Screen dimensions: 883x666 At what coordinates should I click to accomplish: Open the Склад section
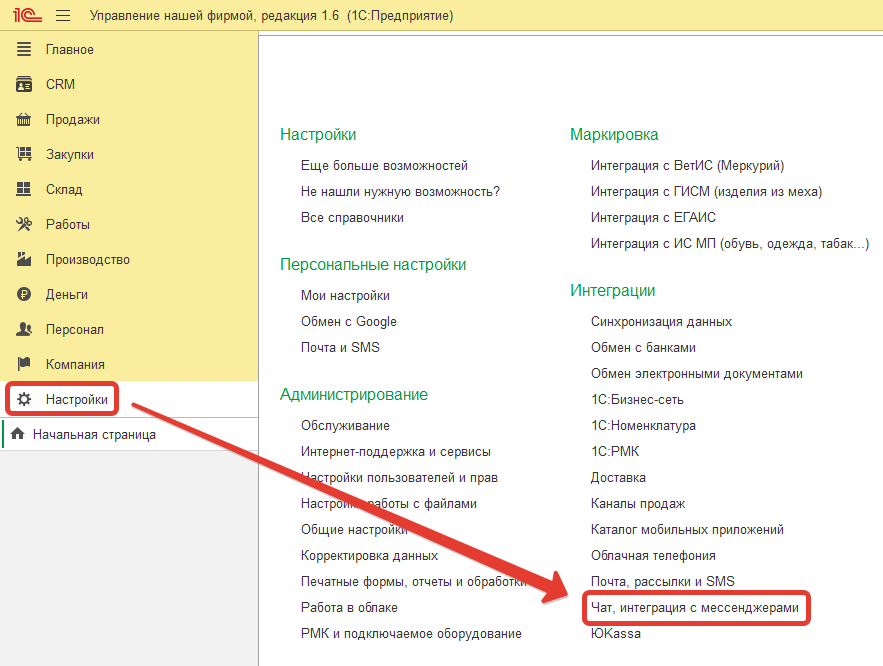64,189
